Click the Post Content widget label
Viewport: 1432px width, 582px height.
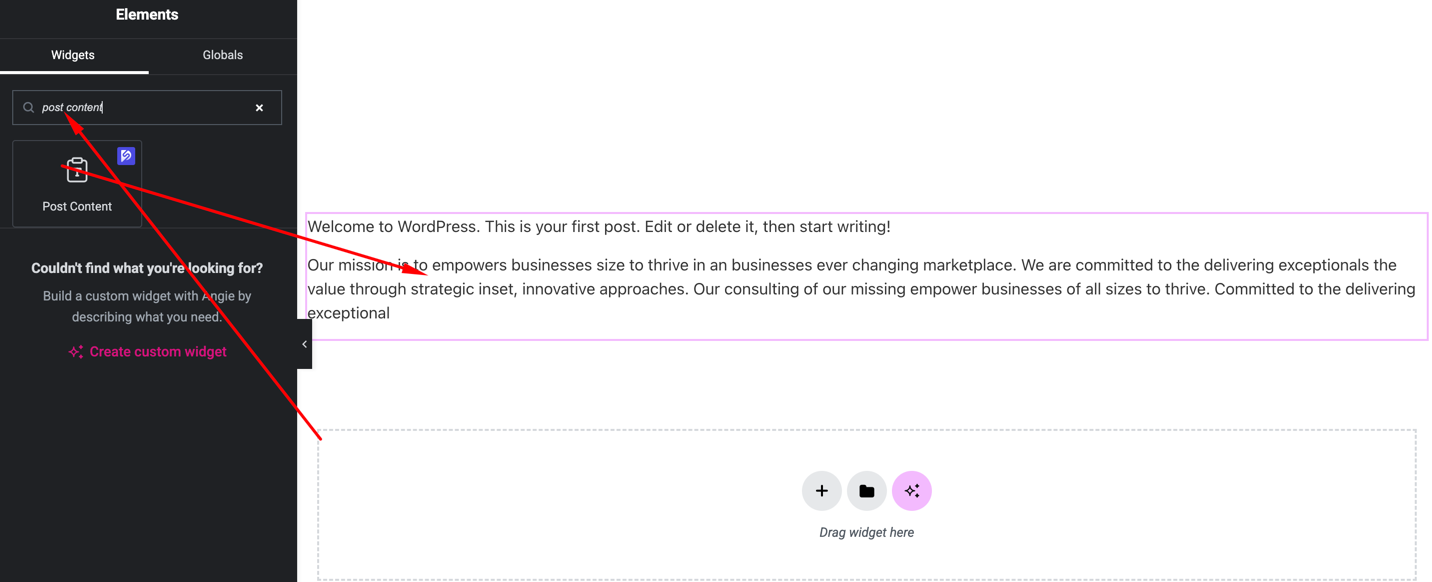[77, 206]
